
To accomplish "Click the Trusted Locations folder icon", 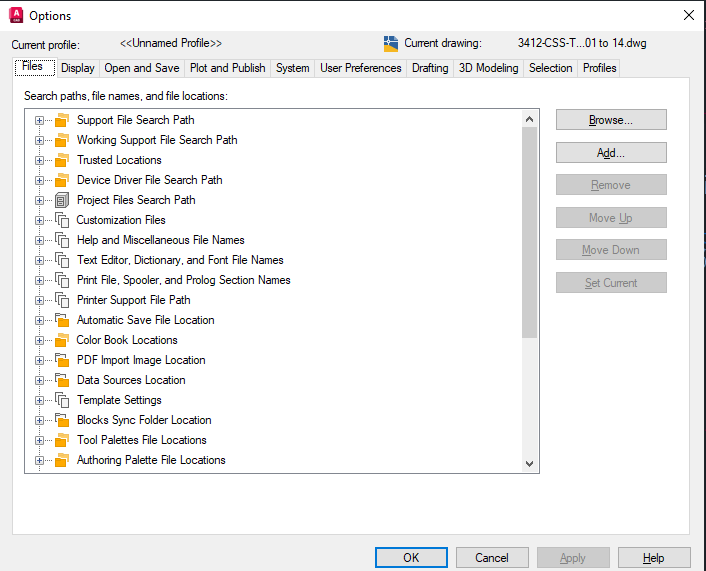I will tap(62, 160).
